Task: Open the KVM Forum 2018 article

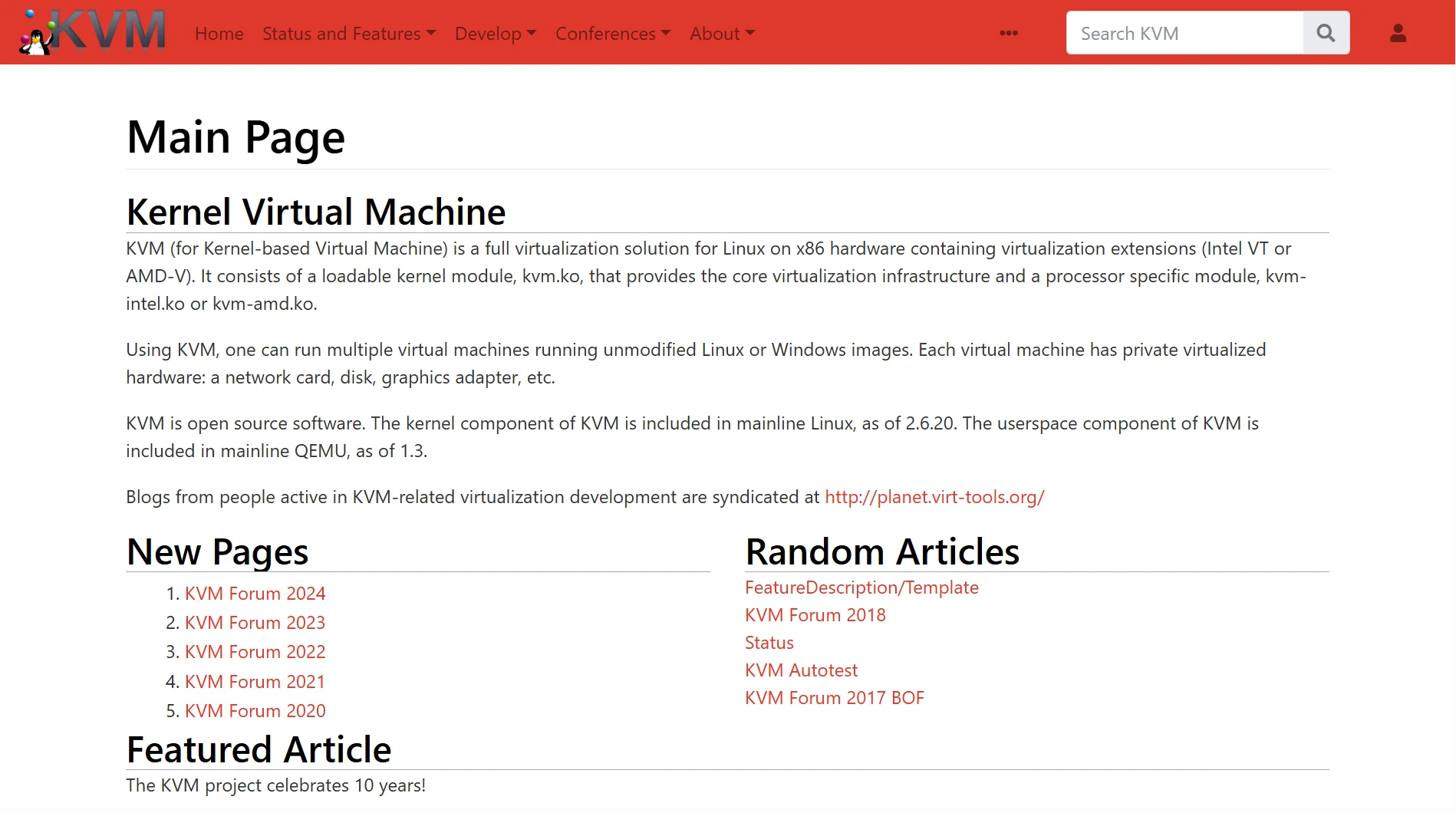Action: click(x=815, y=615)
